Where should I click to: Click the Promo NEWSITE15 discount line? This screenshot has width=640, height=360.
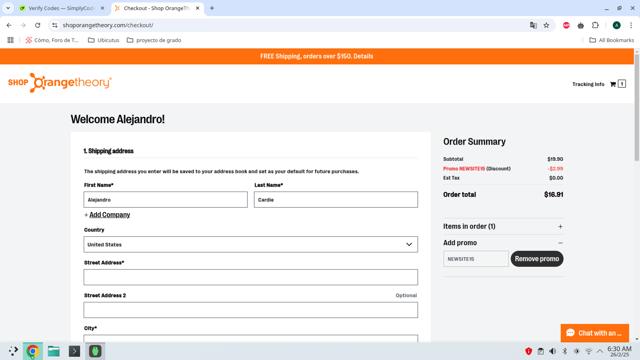pyautogui.click(x=503, y=169)
